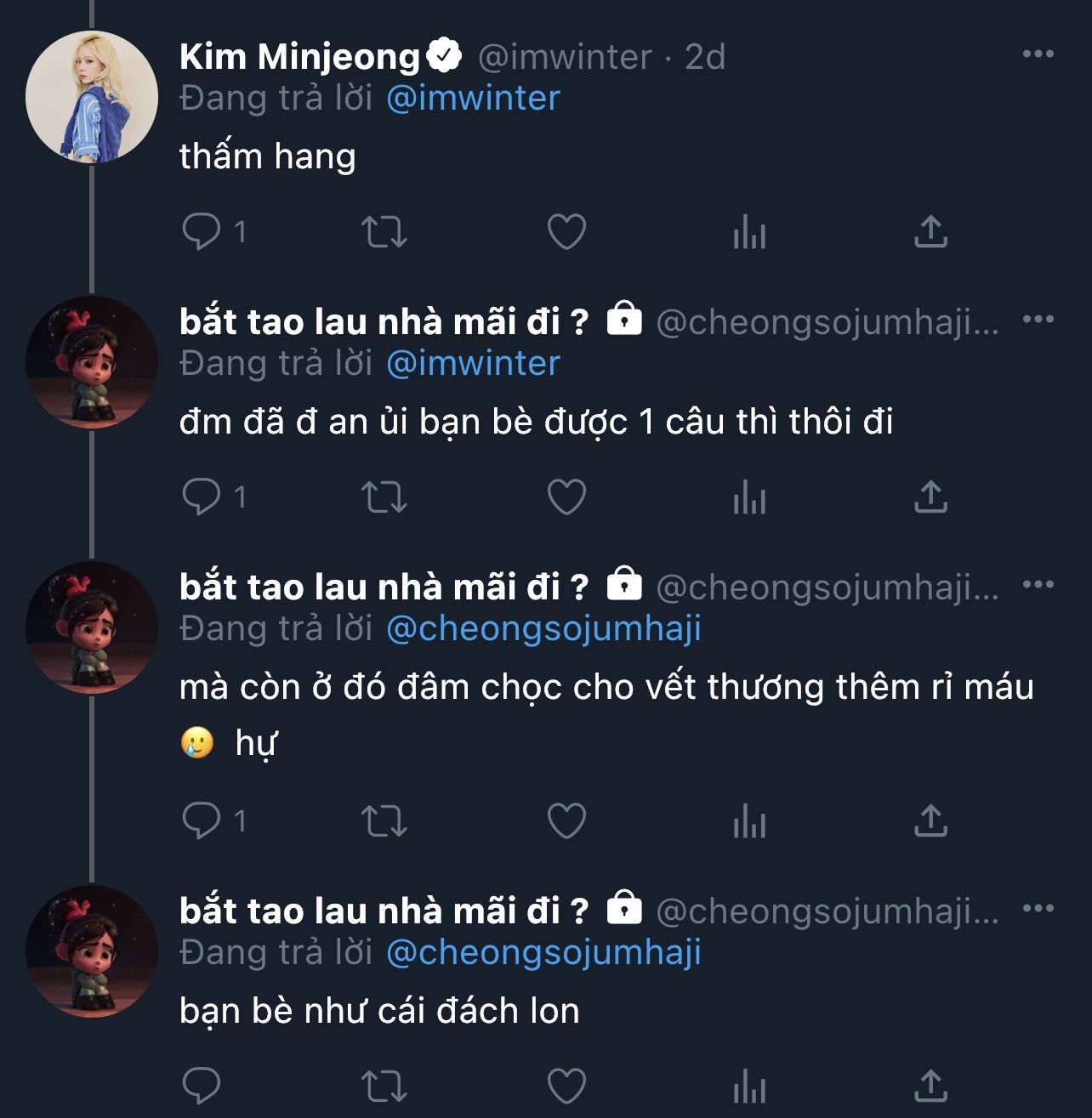Retweet the "thấm hang" tweet

tap(384, 231)
